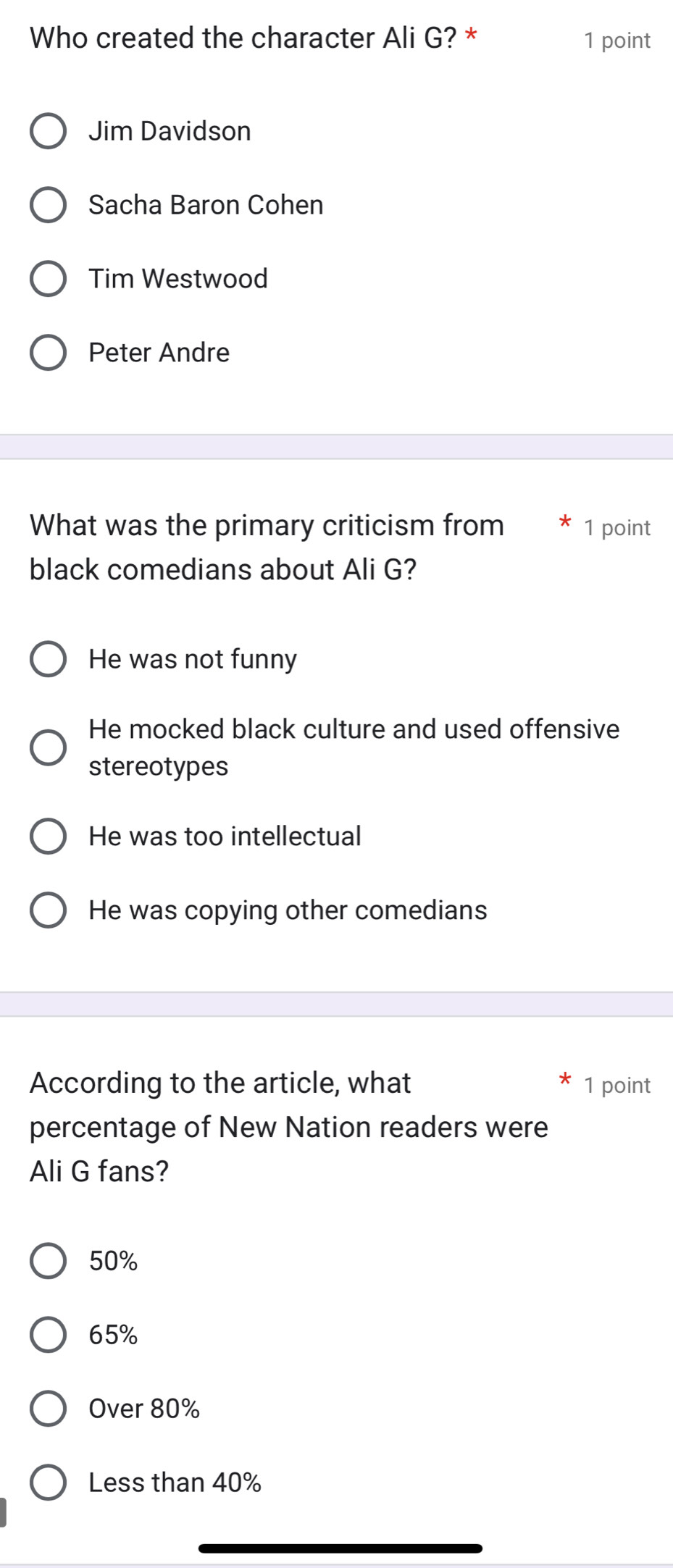Click the 'Sacha Baron Cohen' label text
Image resolution: width=673 pixels, height=1568 pixels.
(x=206, y=205)
